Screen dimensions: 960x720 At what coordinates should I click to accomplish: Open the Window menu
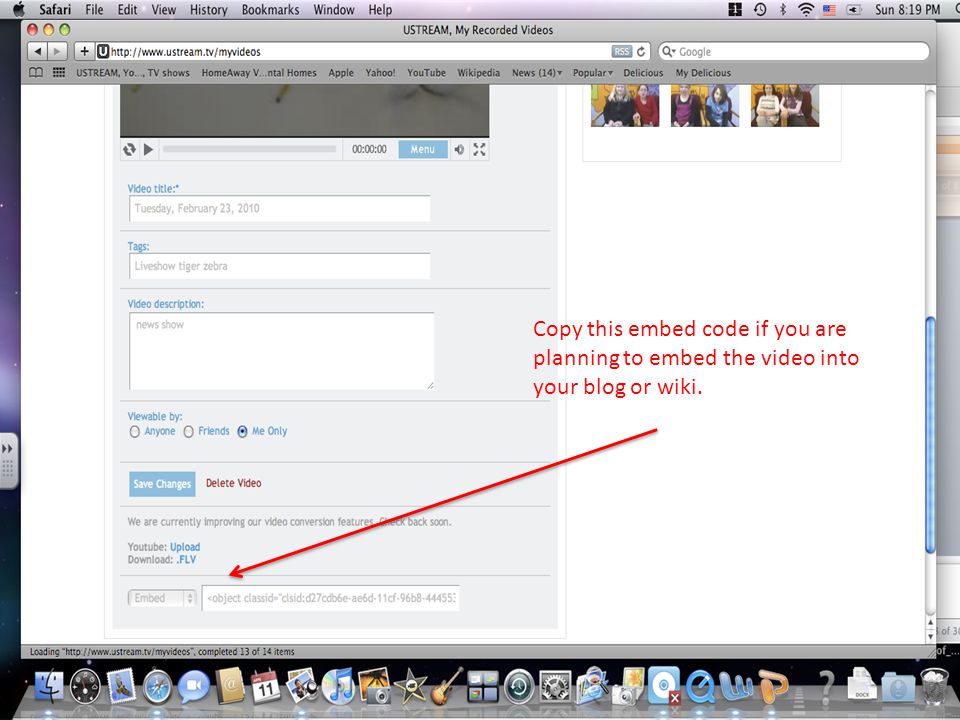[334, 10]
